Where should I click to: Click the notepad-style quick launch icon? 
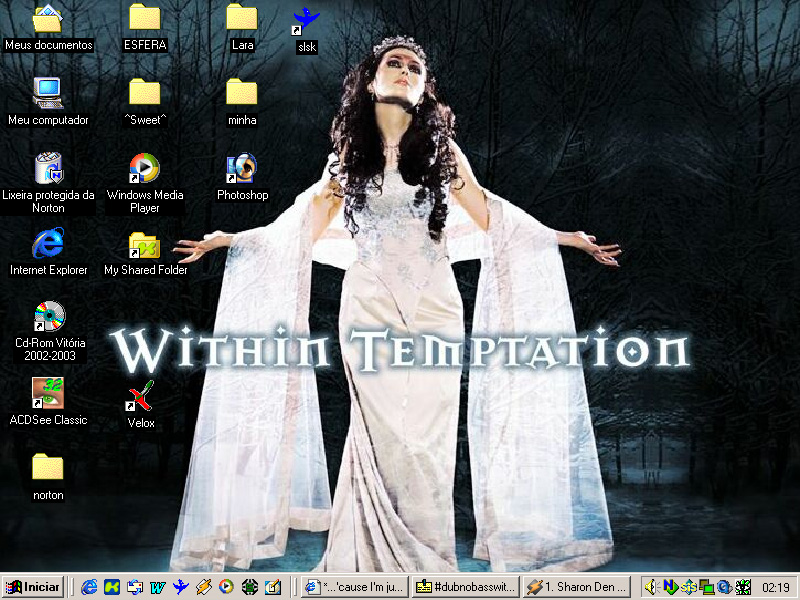(272, 587)
